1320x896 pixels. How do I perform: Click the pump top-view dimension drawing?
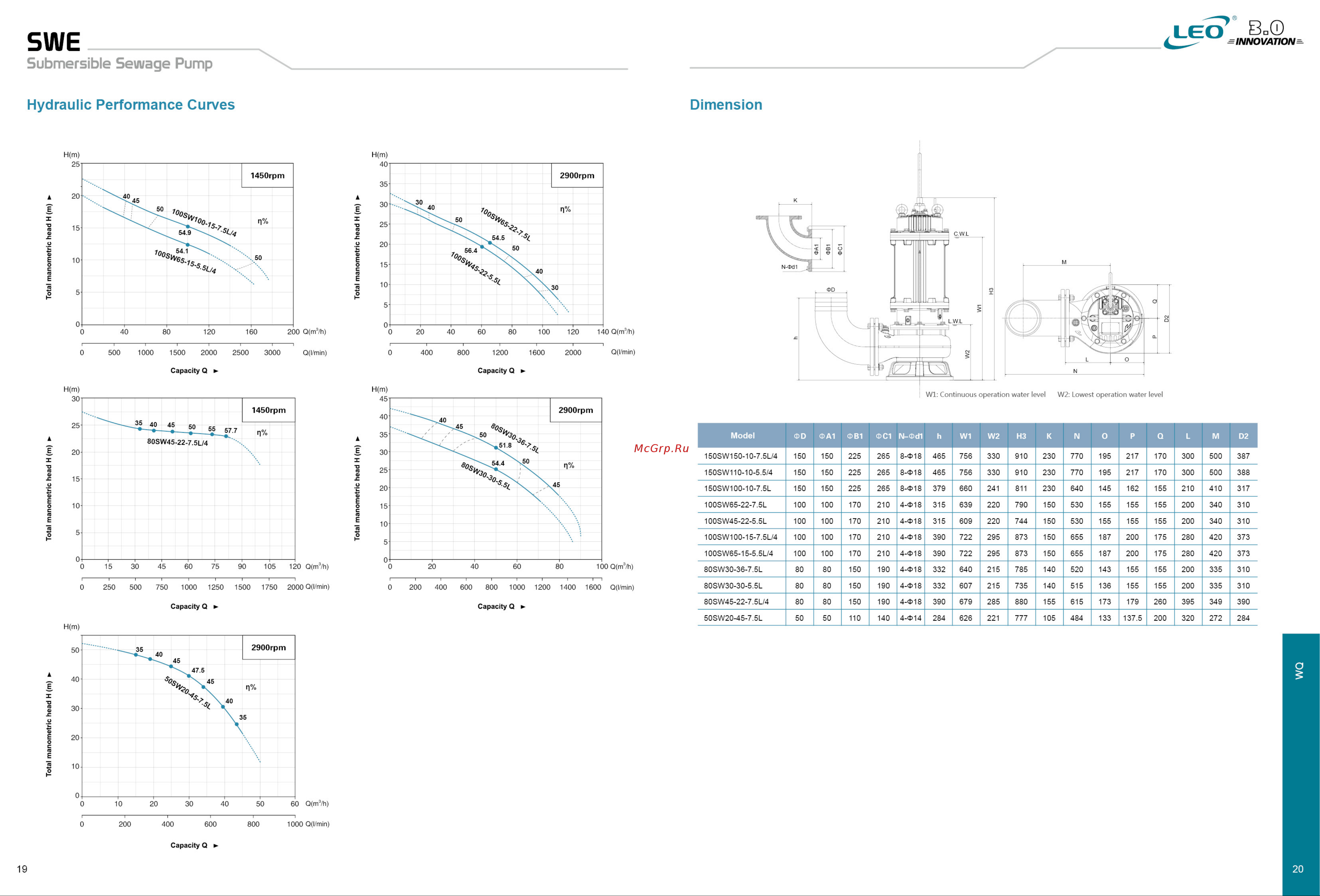coord(1088,318)
